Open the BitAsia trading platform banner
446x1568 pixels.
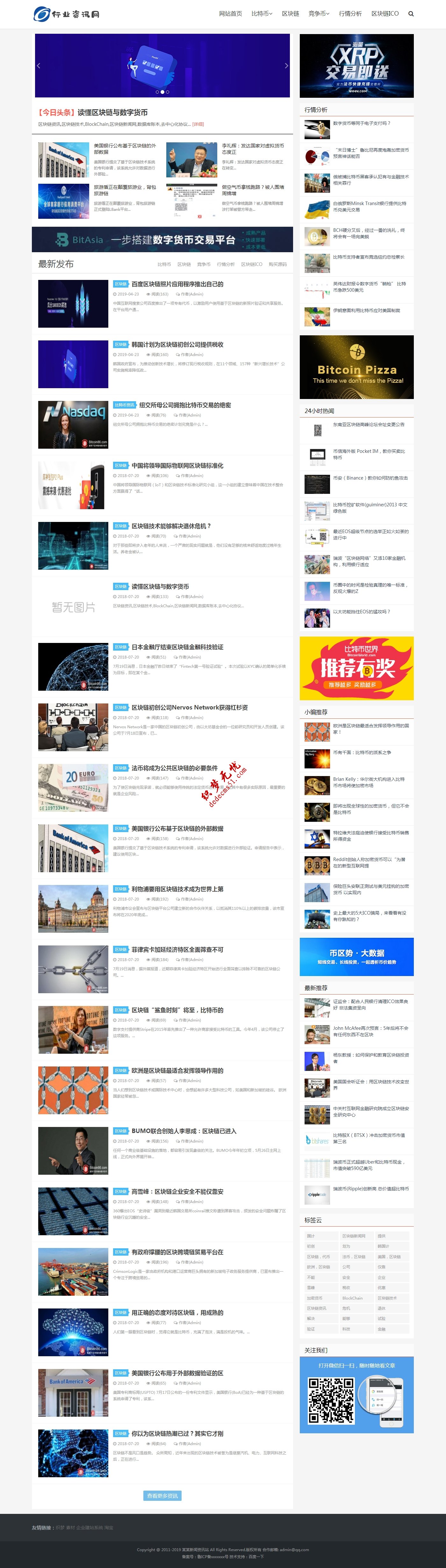tap(162, 239)
